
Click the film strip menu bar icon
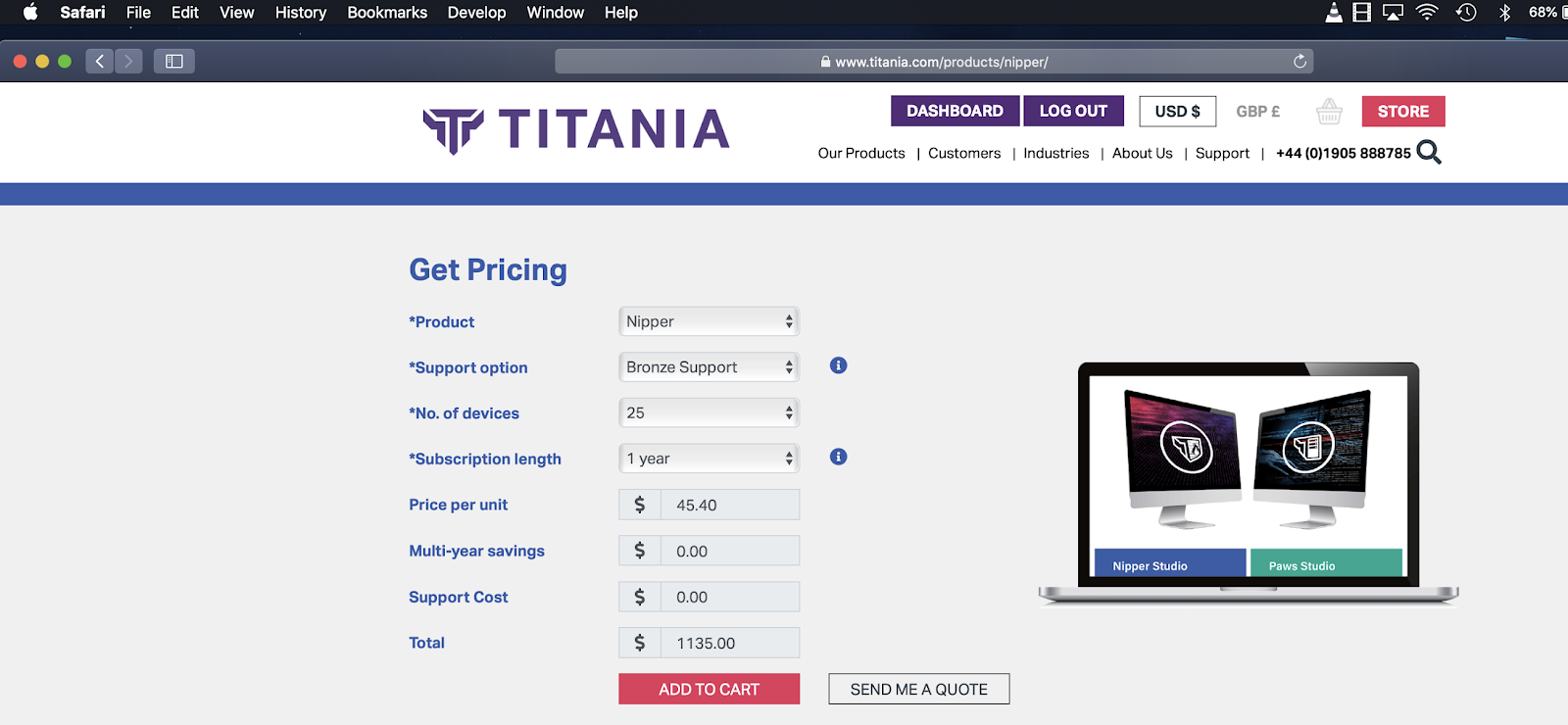(1361, 13)
